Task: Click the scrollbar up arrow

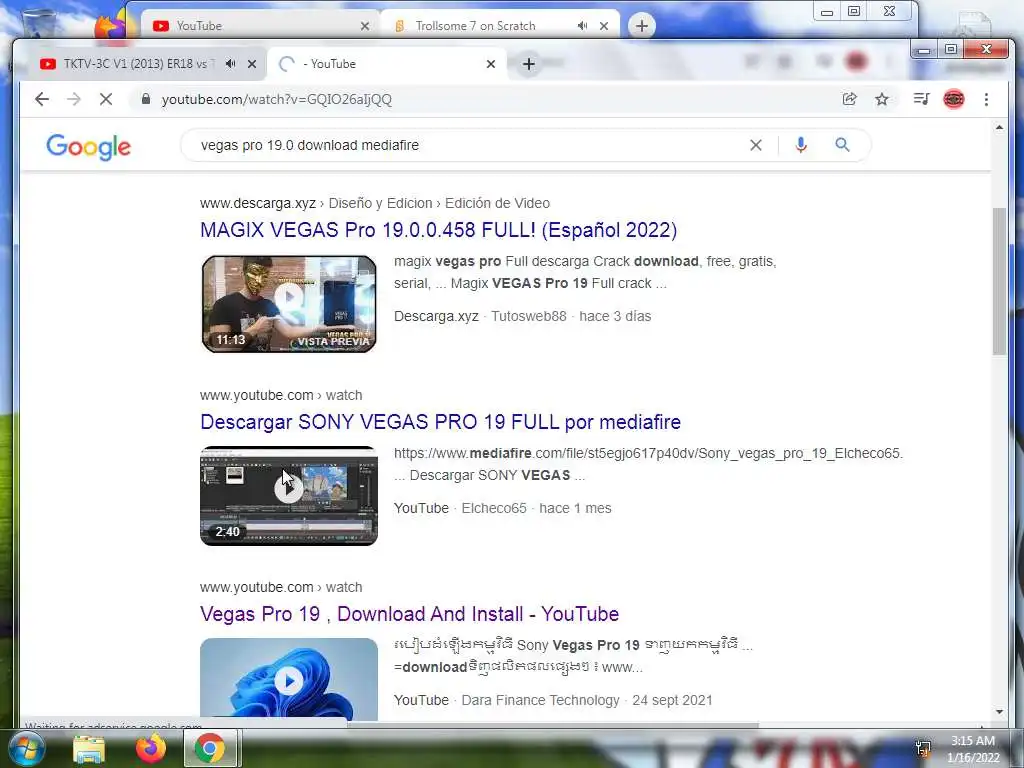Action: (999, 128)
